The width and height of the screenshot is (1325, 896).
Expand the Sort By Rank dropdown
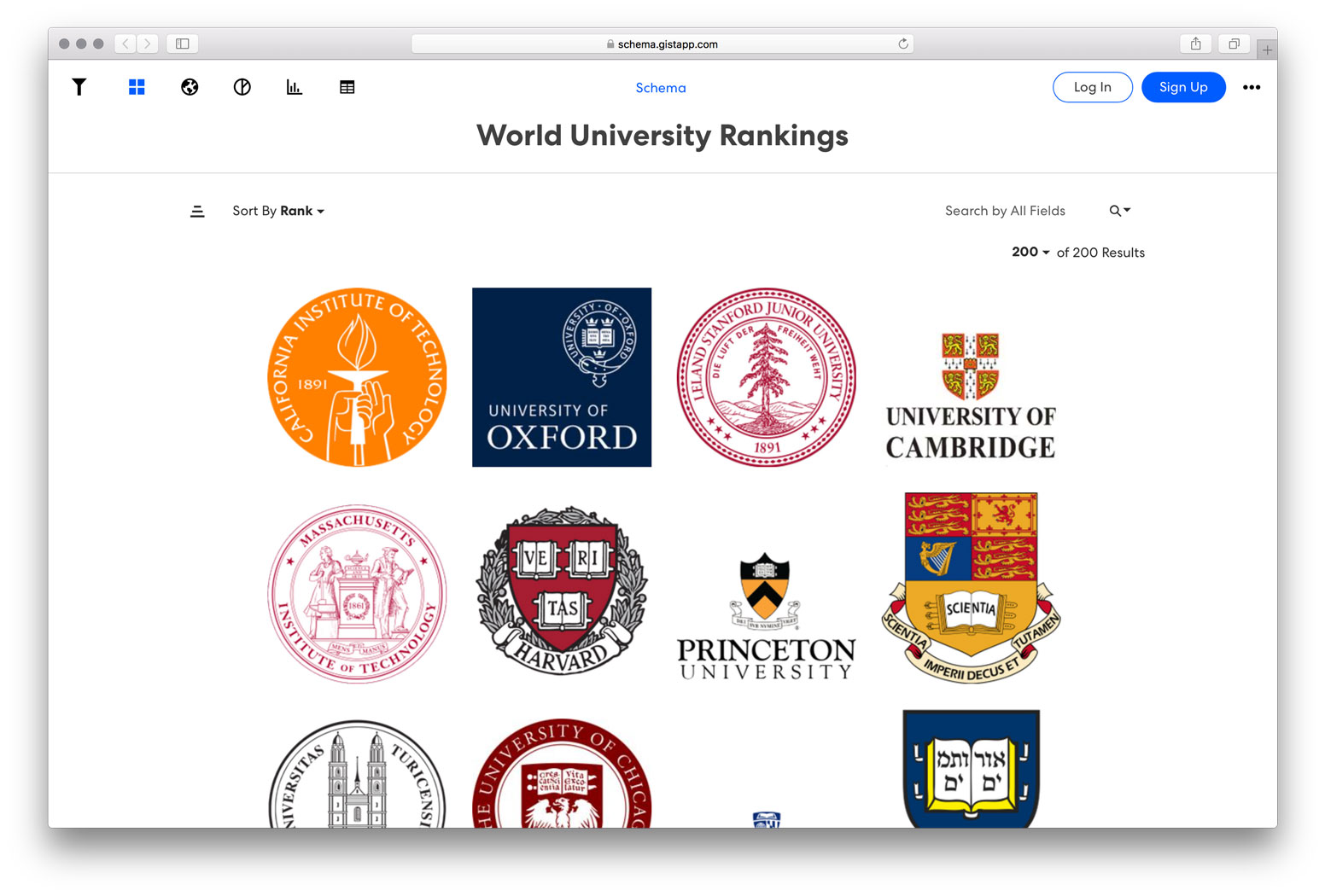(278, 211)
